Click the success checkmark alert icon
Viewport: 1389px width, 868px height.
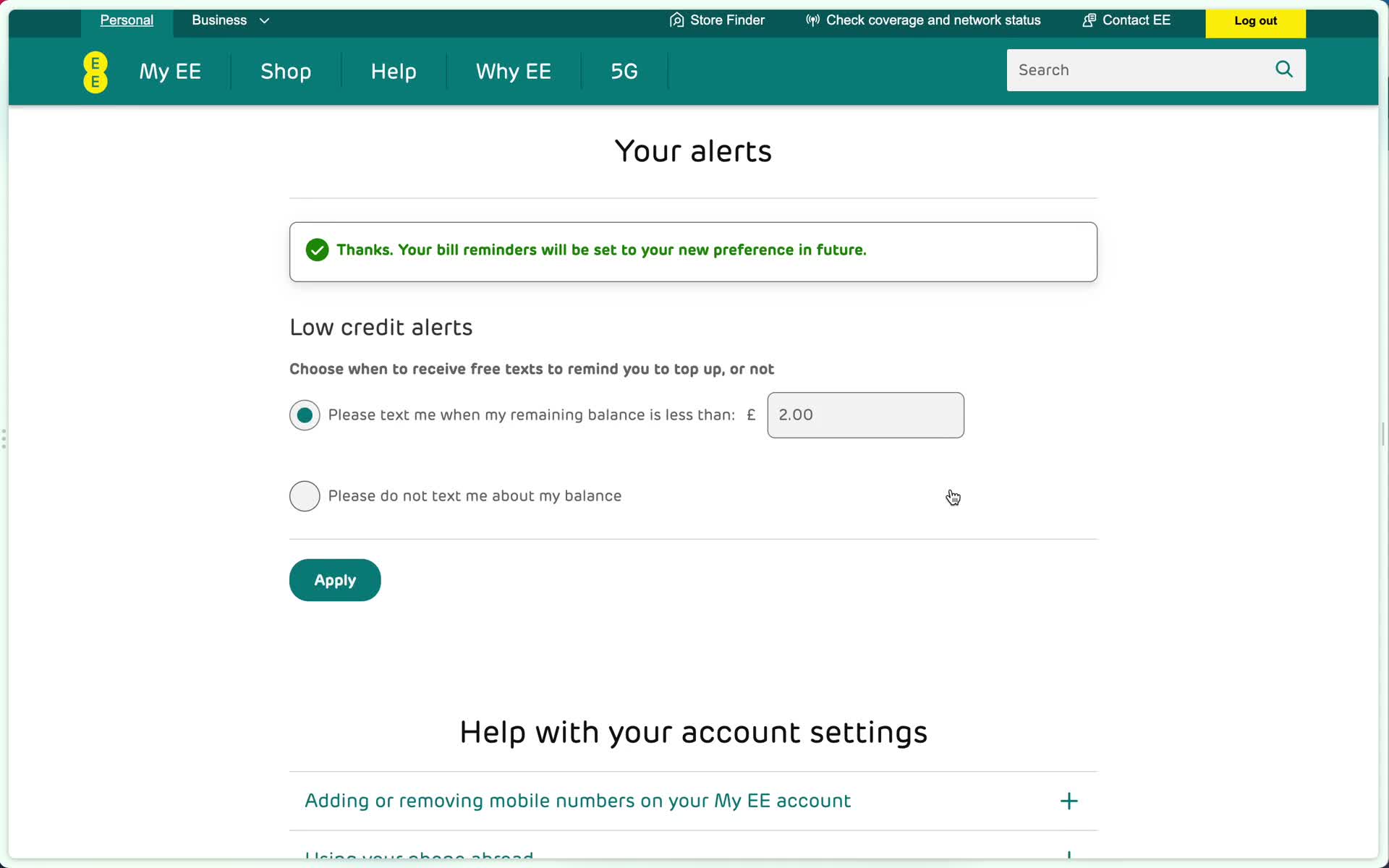pos(317,250)
